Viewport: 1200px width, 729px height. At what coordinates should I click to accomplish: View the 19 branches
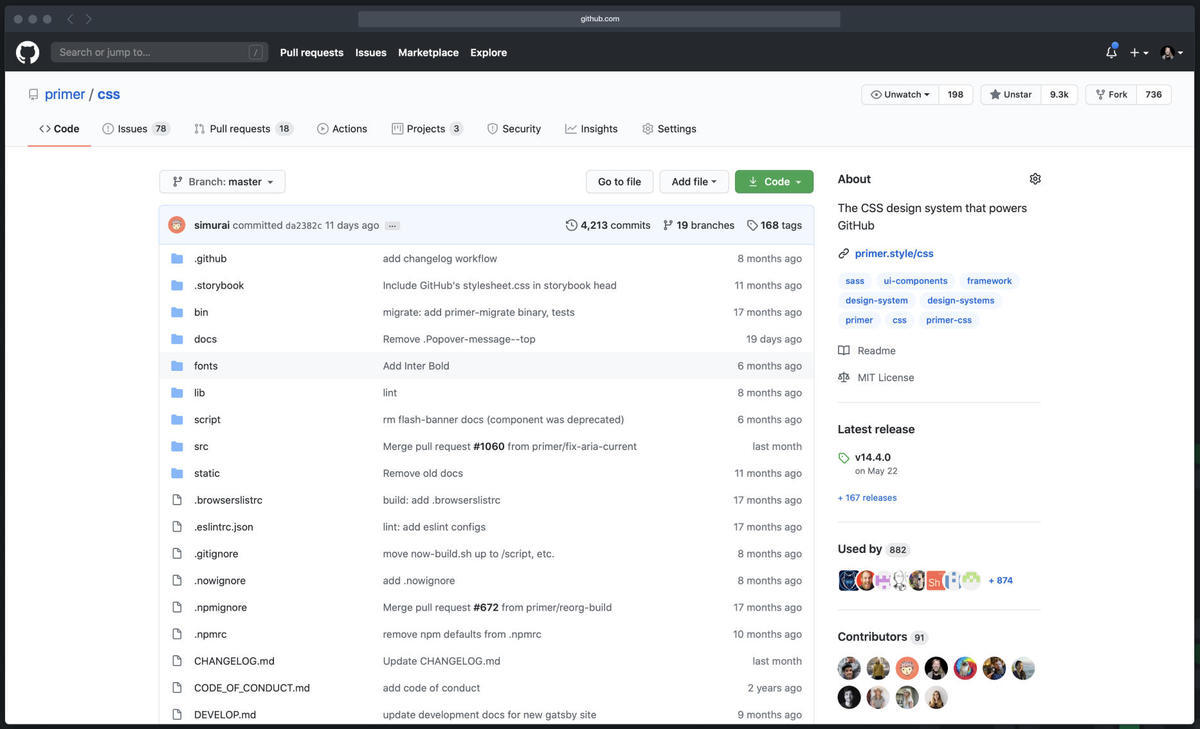coord(698,226)
